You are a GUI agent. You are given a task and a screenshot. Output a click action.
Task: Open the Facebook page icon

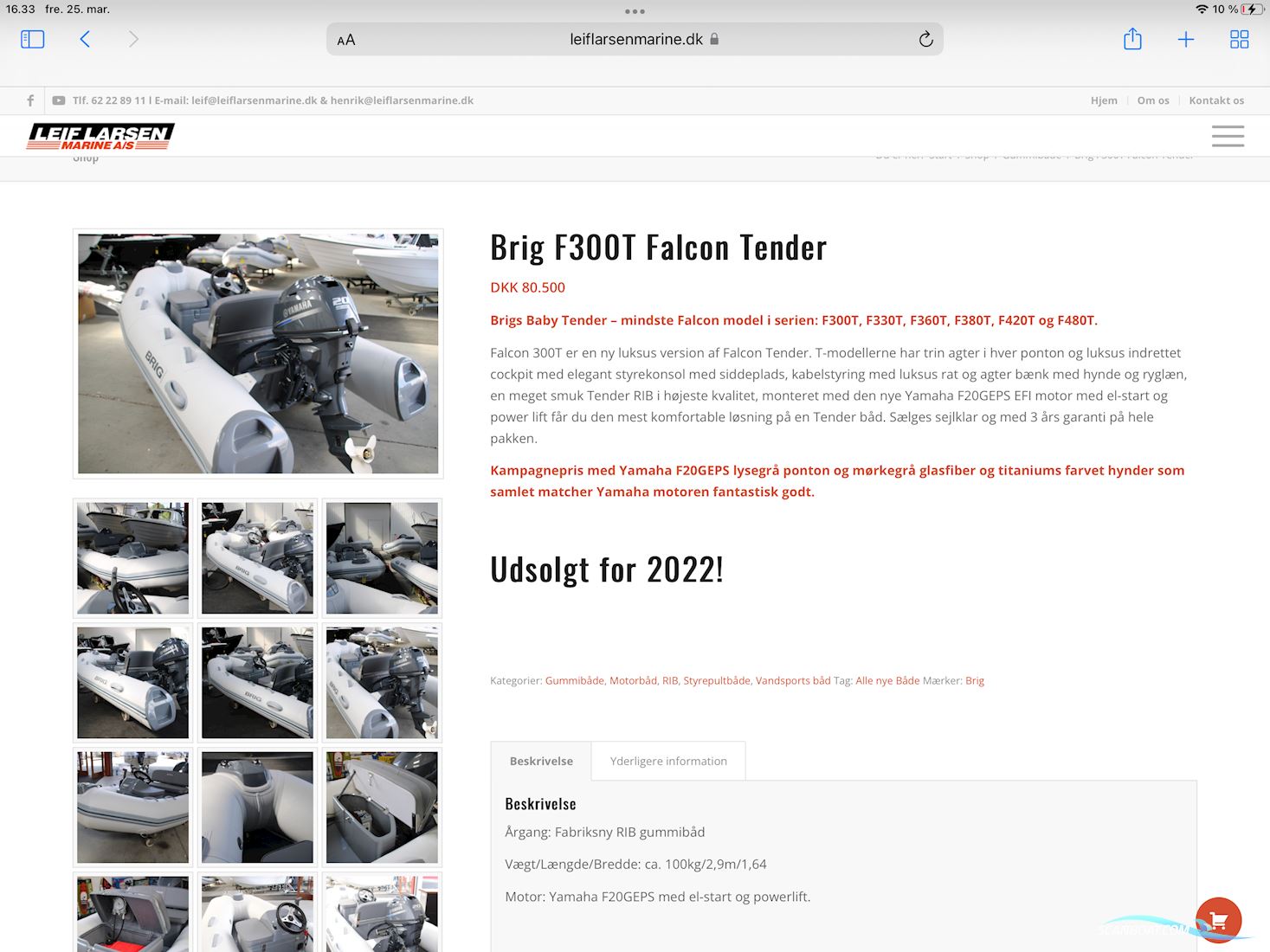[30, 100]
